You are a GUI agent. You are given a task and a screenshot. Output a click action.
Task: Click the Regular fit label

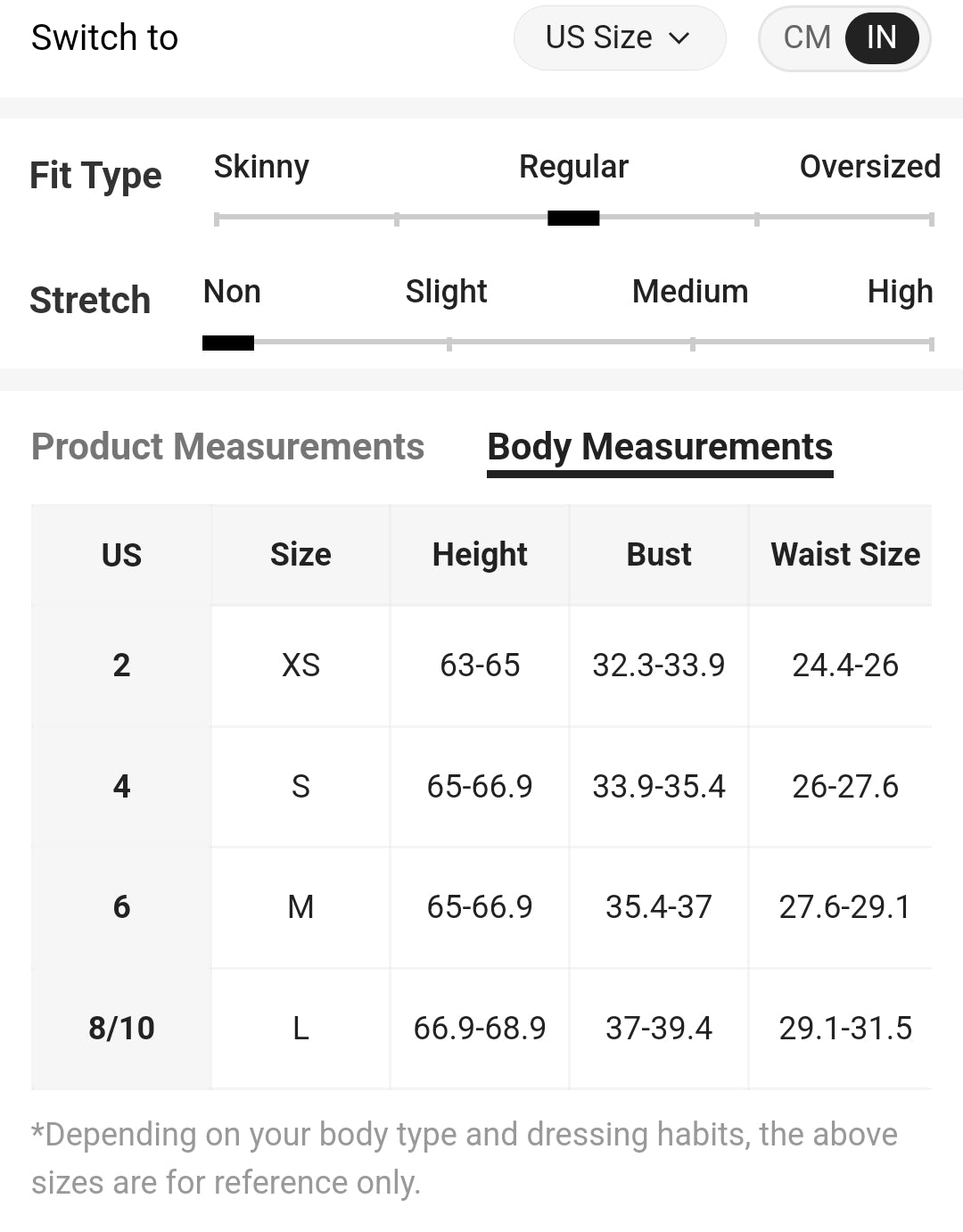point(573,167)
